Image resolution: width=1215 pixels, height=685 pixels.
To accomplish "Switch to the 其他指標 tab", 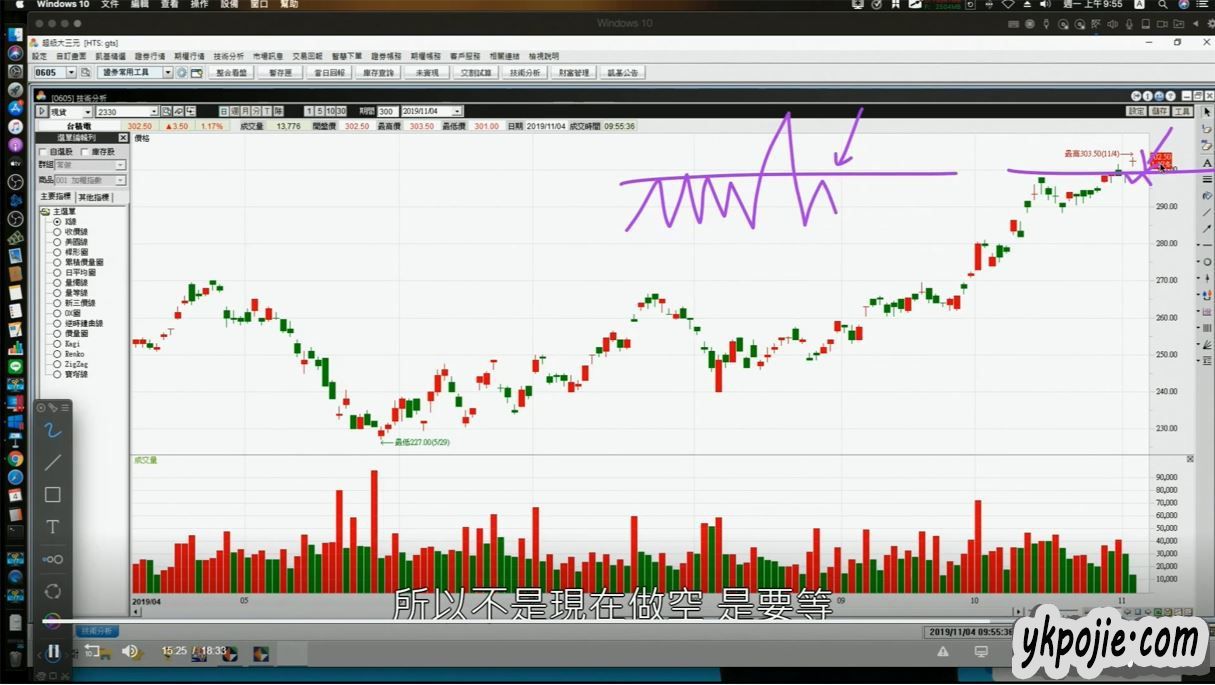I will [x=95, y=197].
